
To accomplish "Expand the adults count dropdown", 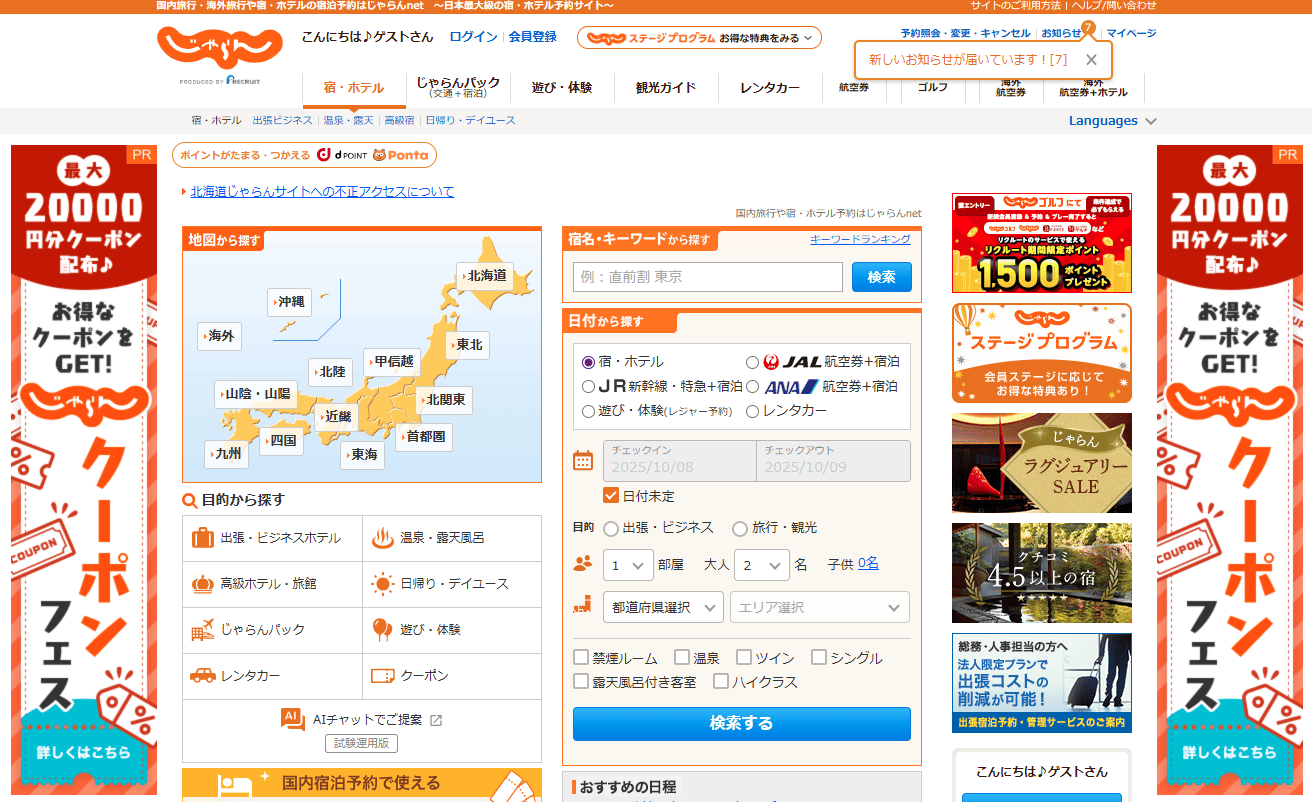I will [761, 565].
